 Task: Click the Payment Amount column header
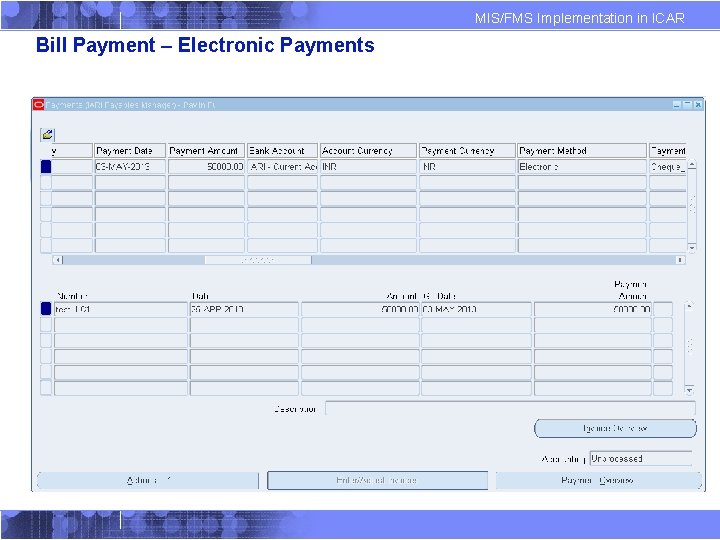pyautogui.click(x=206, y=151)
